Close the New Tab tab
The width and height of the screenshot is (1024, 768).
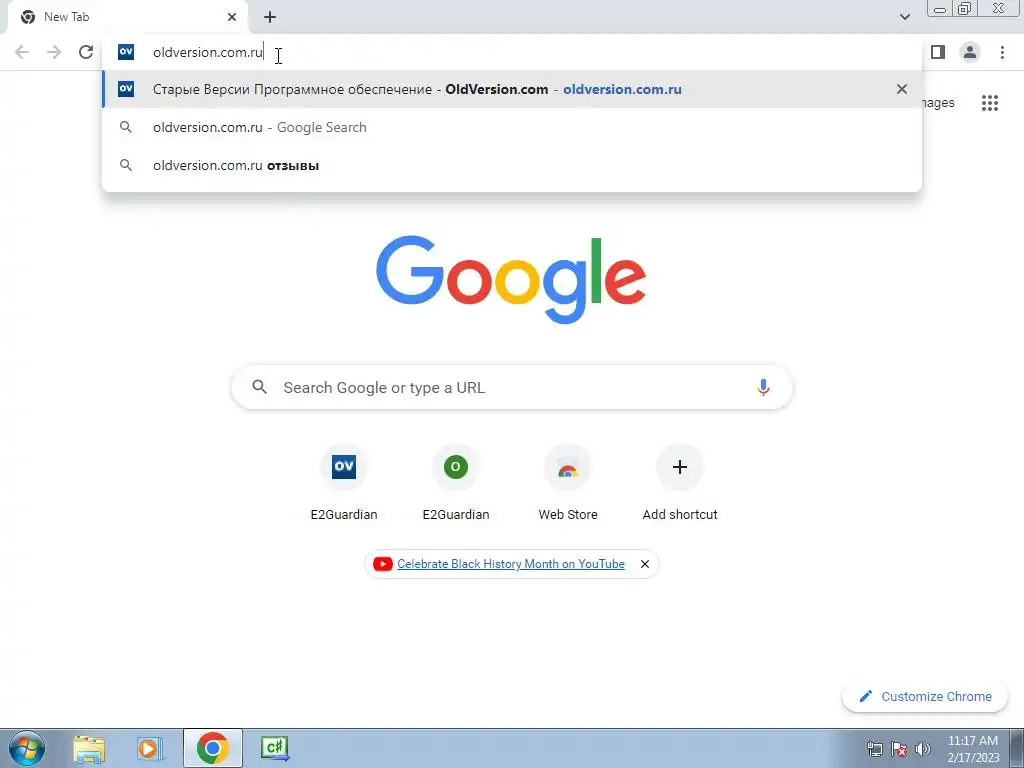(x=232, y=17)
